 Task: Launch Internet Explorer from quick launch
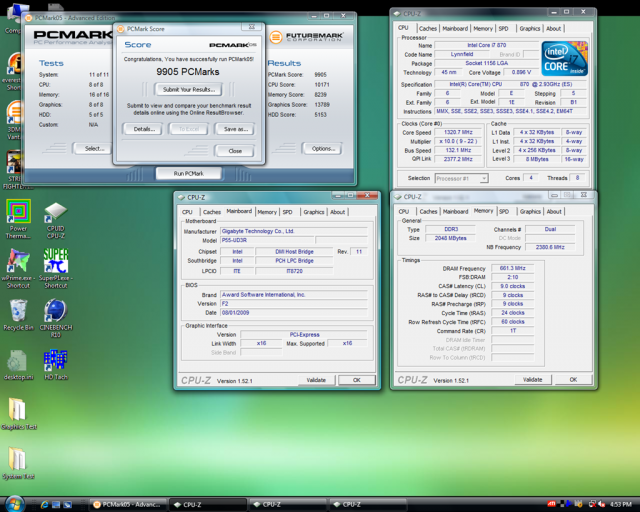point(44,505)
